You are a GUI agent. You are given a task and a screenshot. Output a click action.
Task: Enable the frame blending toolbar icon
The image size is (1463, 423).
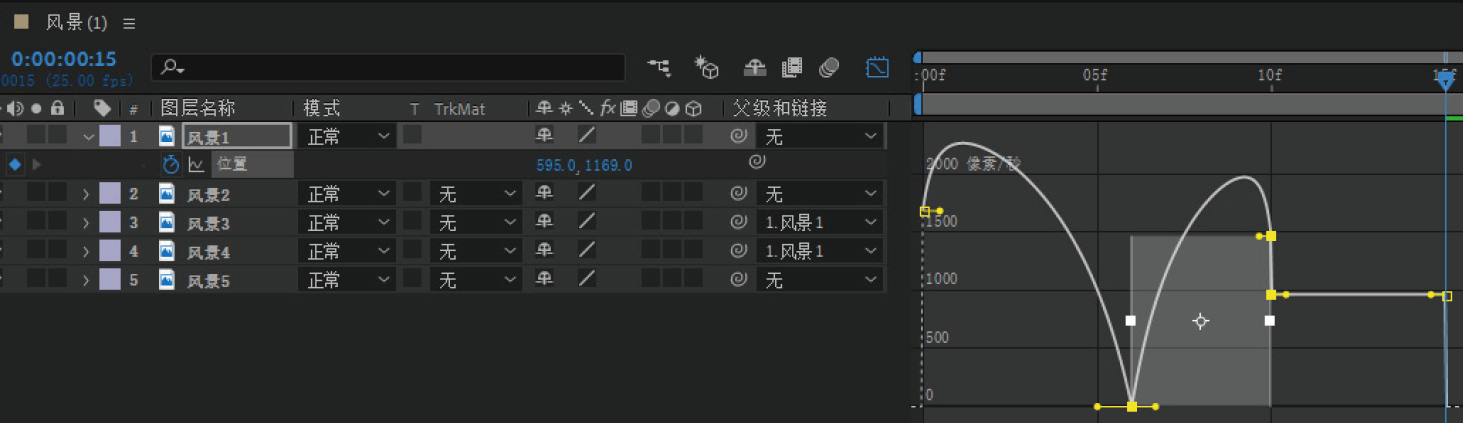[x=792, y=67]
